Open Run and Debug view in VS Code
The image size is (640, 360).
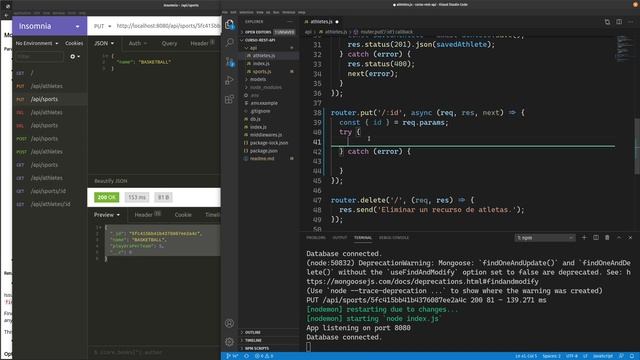coord(230,80)
